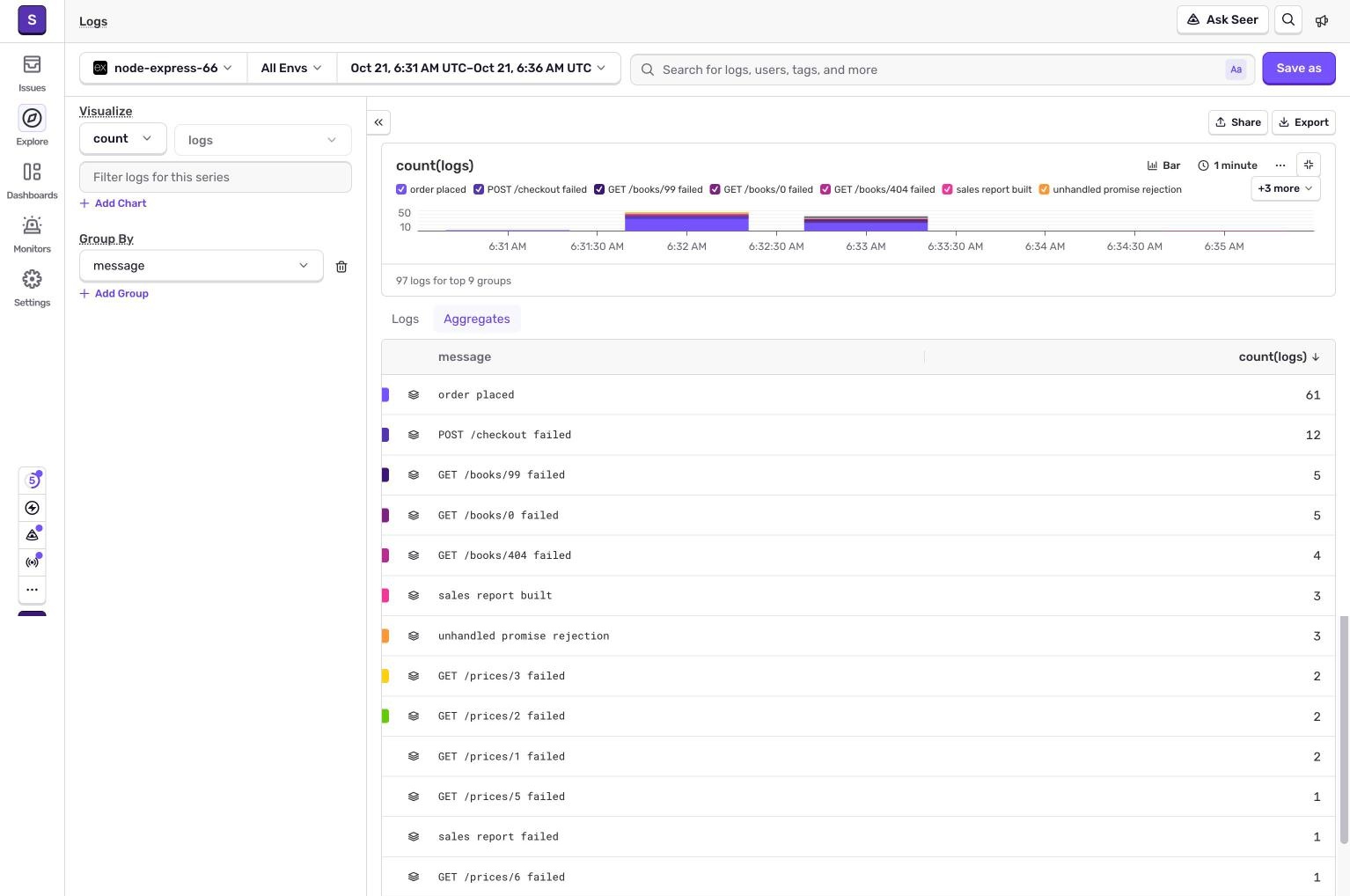Open the Issues sidebar icon

[x=32, y=65]
